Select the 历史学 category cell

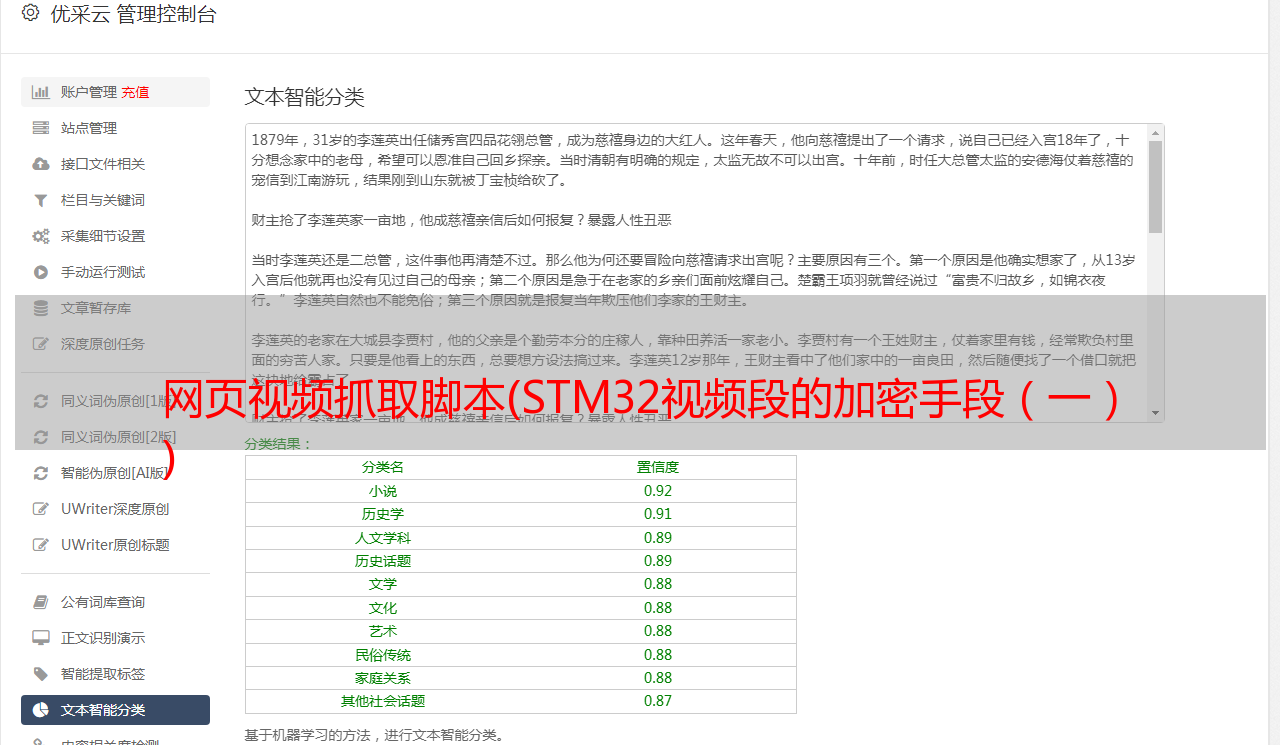tap(383, 514)
